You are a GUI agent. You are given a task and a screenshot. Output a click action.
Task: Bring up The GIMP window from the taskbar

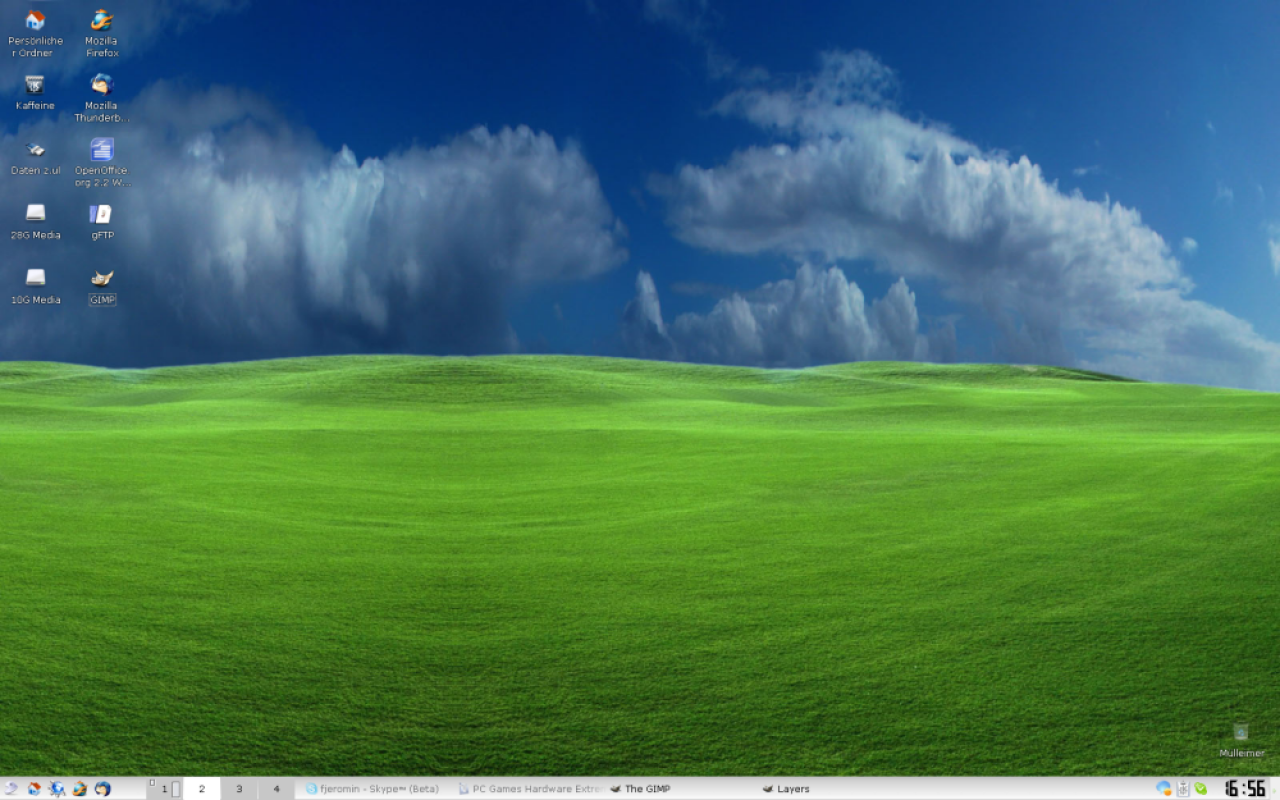(x=682, y=789)
